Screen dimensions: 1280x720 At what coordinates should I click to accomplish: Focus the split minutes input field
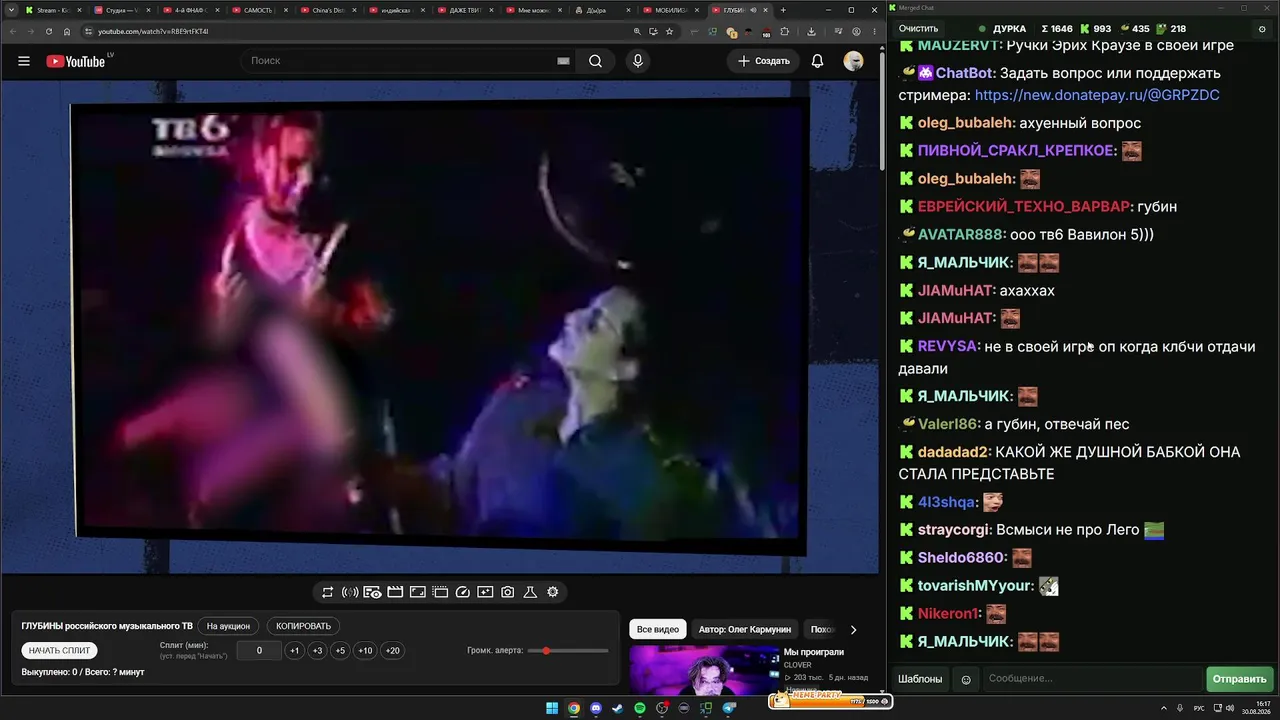point(259,651)
